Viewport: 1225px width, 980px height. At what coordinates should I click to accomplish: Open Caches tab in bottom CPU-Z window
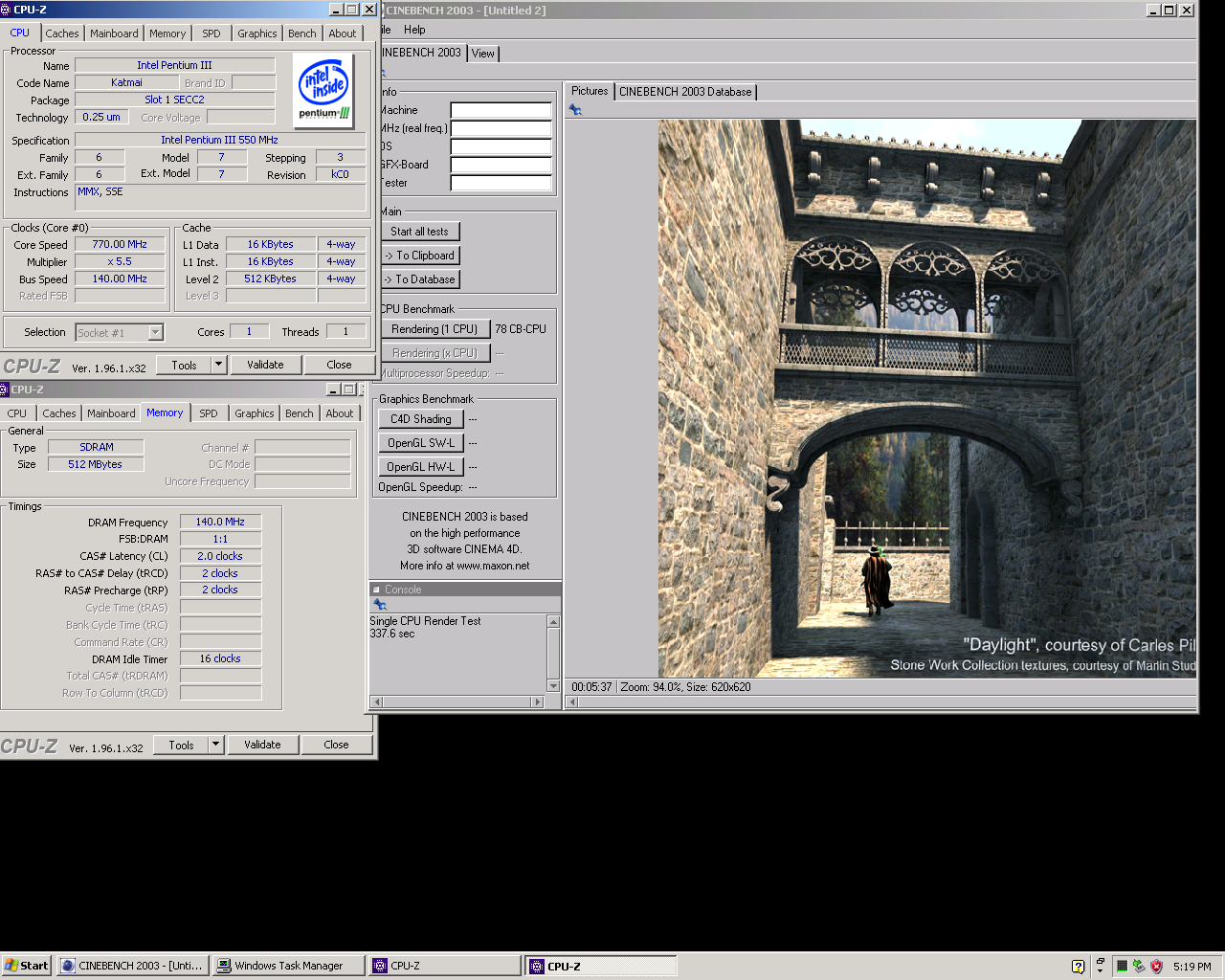(x=59, y=413)
